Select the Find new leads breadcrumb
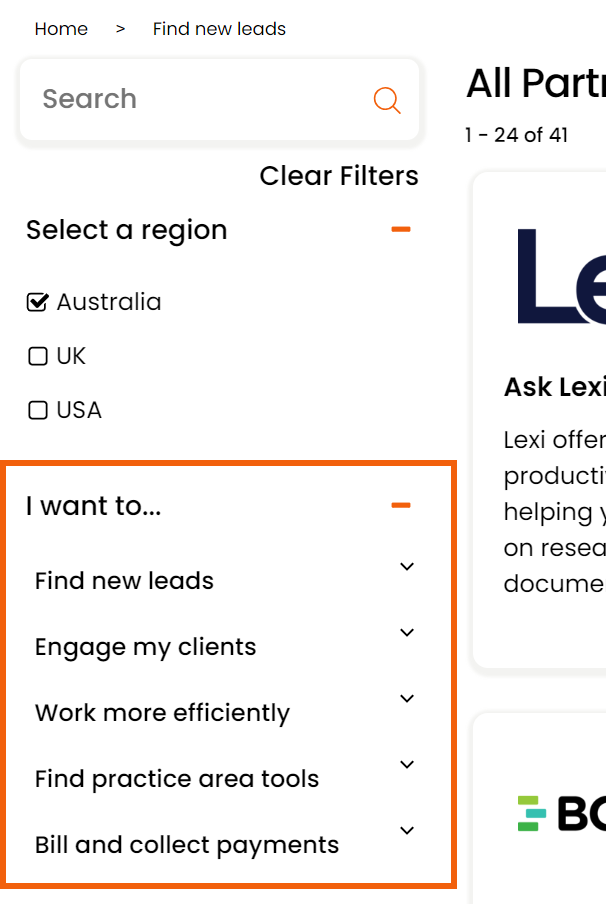606x904 pixels. (x=219, y=29)
